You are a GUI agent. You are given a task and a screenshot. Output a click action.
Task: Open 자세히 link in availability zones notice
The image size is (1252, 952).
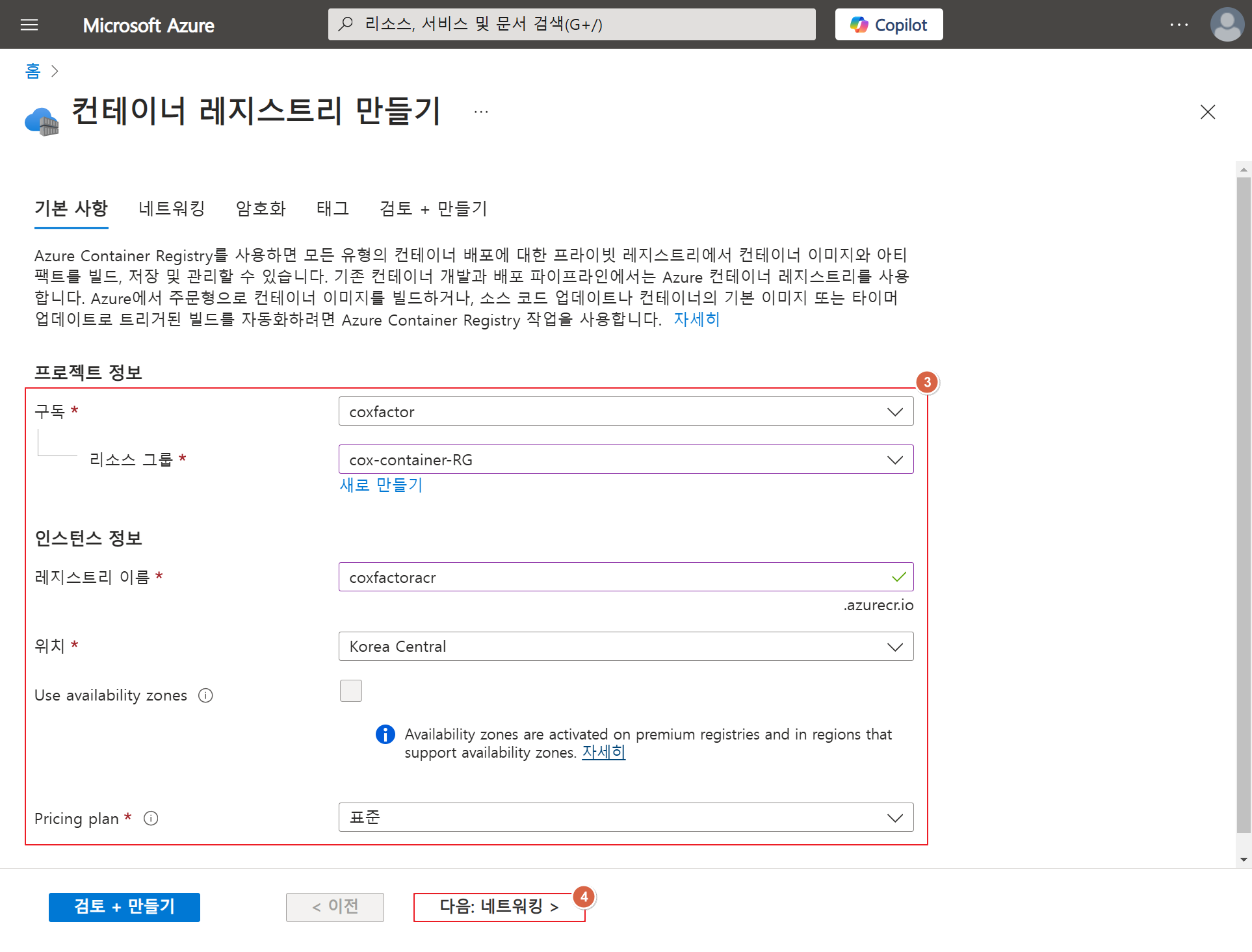(x=603, y=753)
